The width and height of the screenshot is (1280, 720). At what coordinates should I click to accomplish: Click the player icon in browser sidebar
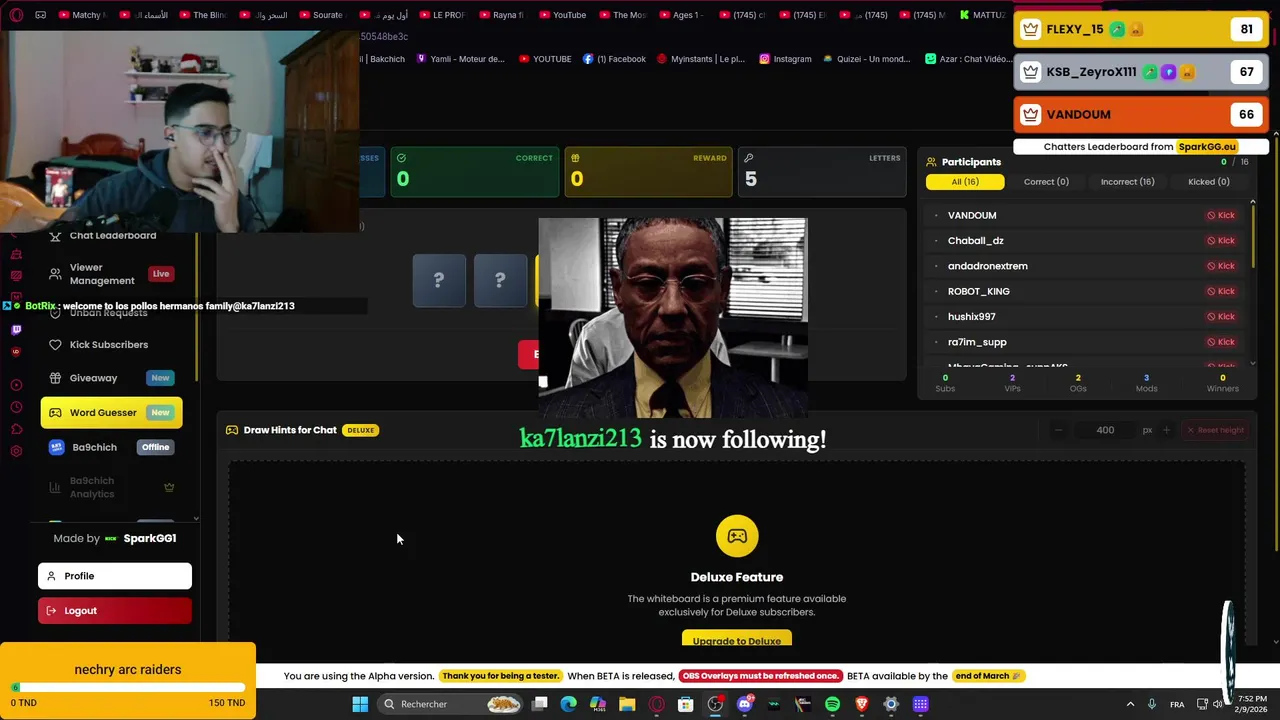[x=15, y=385]
